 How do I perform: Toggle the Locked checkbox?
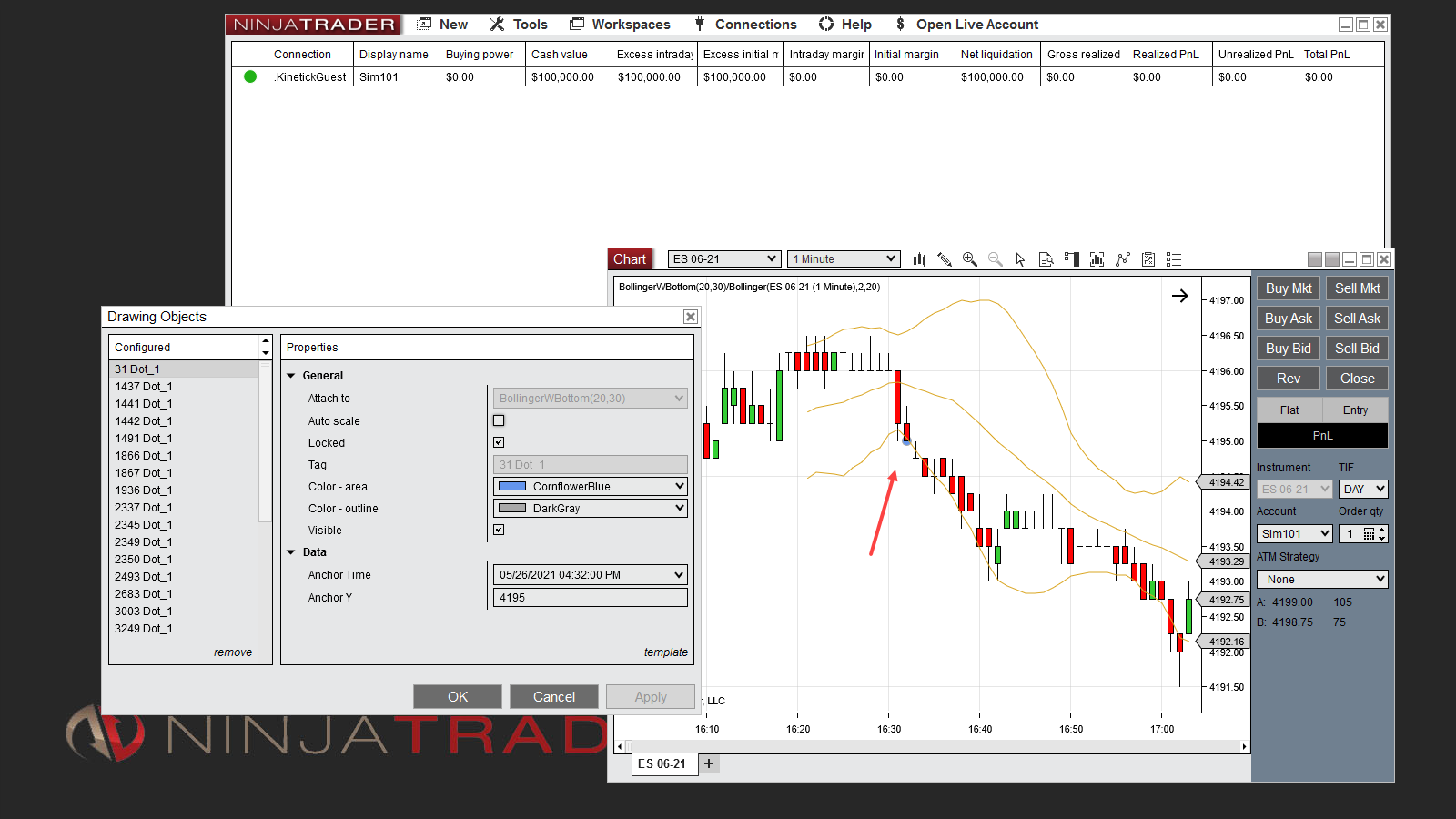coord(499,442)
